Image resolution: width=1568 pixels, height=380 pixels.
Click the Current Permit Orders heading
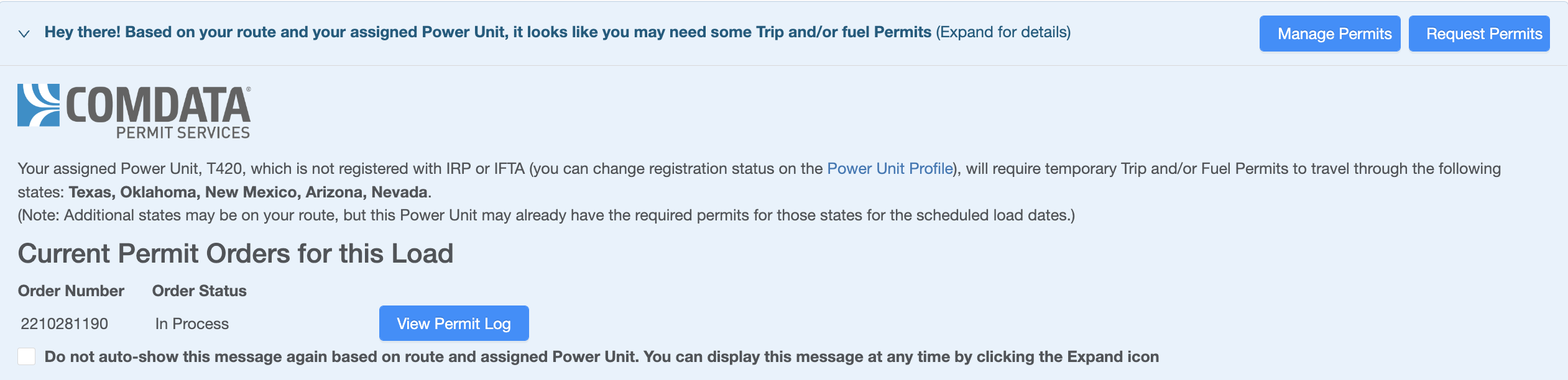coord(236,253)
